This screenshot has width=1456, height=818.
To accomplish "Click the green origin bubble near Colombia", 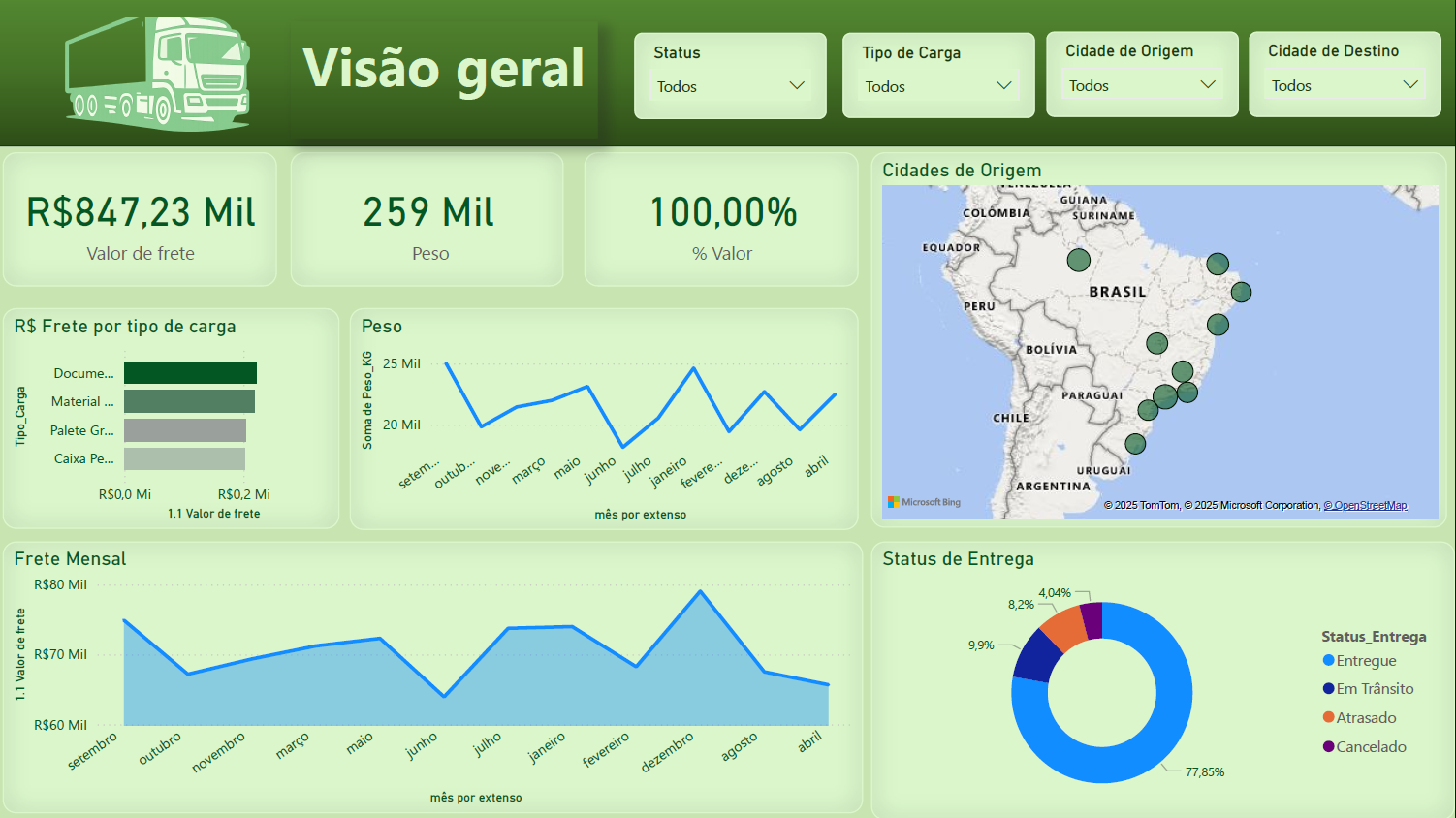I will coord(1079,260).
